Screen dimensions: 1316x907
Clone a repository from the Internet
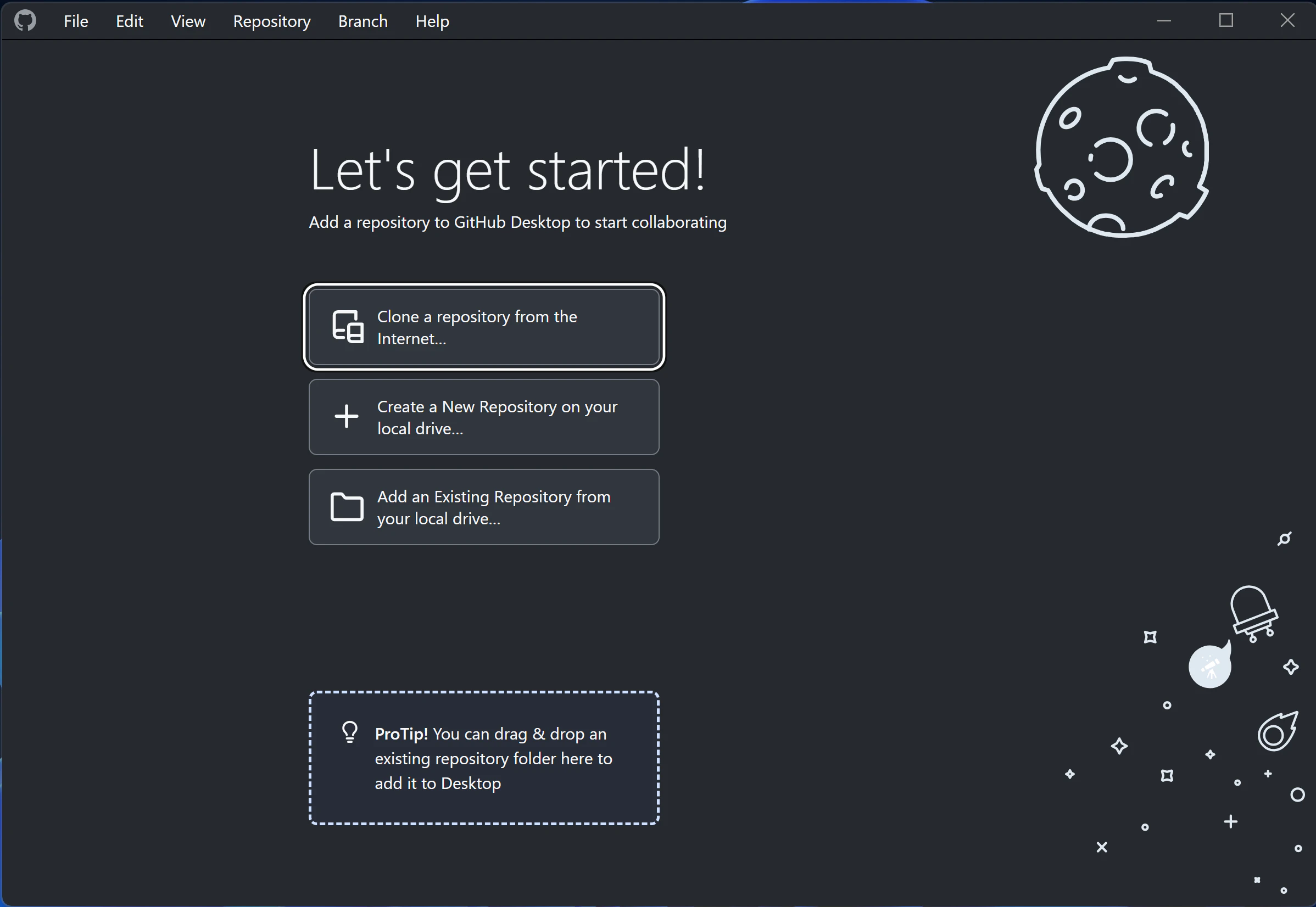(x=484, y=327)
